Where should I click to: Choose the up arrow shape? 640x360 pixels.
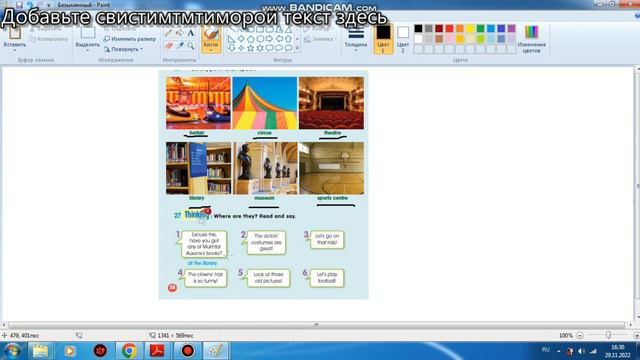(x=288, y=39)
